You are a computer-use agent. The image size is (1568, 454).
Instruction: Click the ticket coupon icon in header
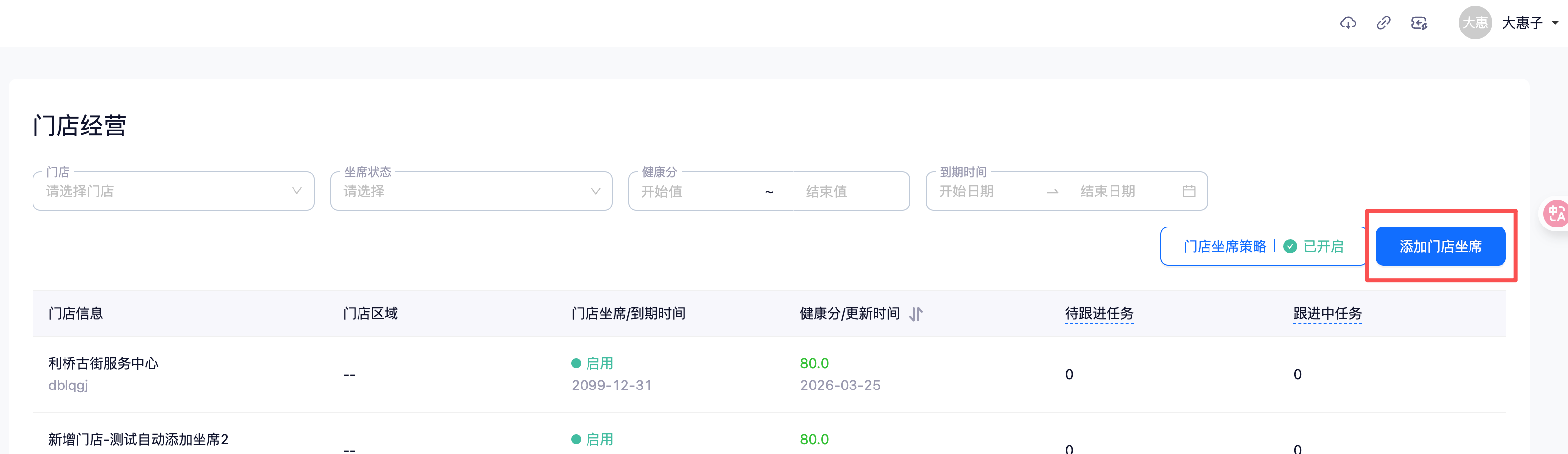[x=1419, y=23]
